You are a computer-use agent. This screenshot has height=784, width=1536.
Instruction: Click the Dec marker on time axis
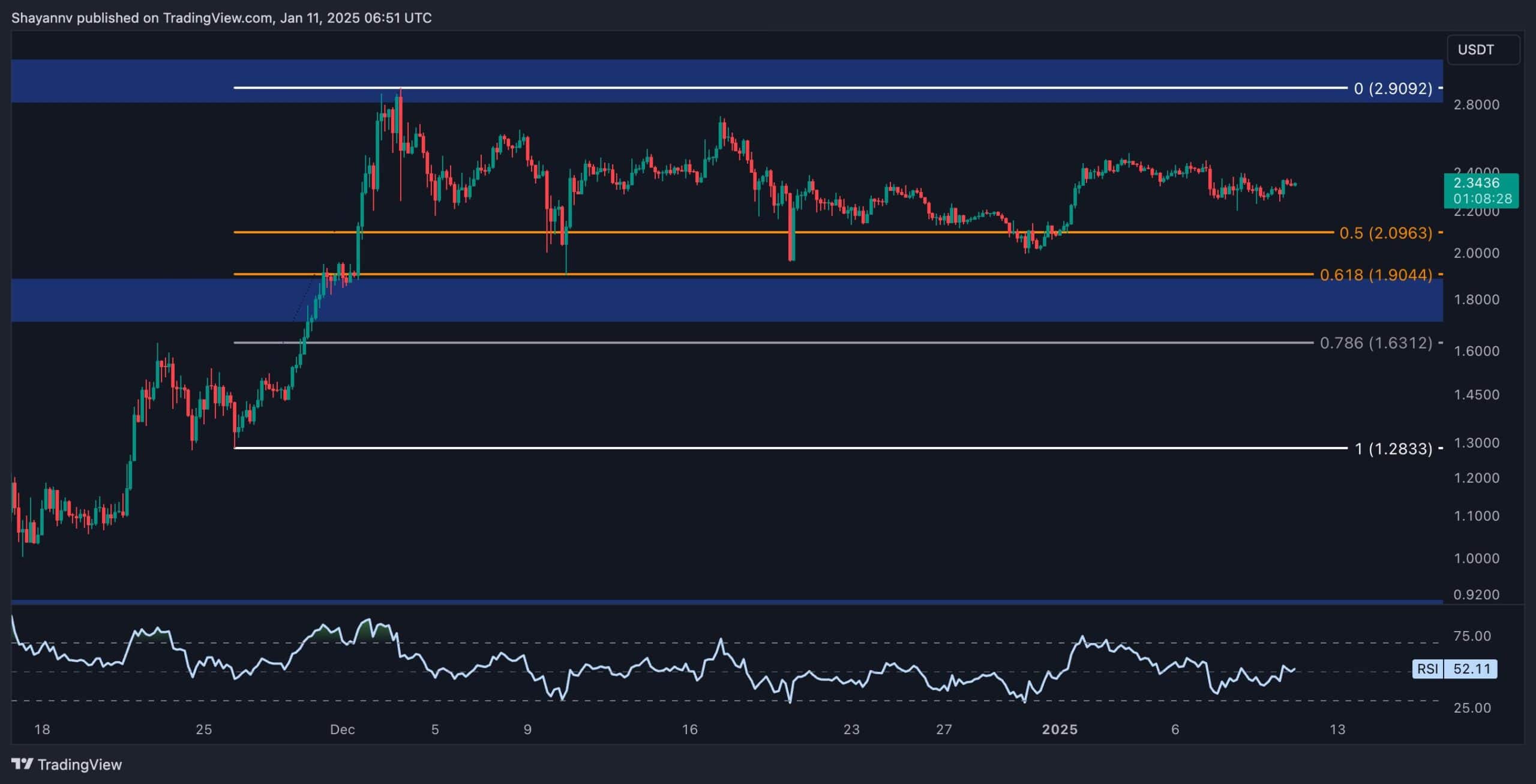pyautogui.click(x=342, y=729)
